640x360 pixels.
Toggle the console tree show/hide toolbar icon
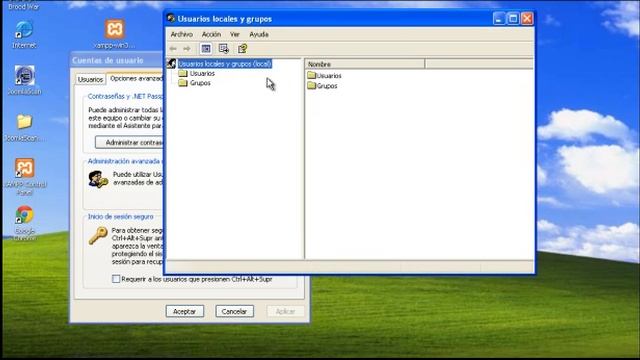[x=206, y=49]
